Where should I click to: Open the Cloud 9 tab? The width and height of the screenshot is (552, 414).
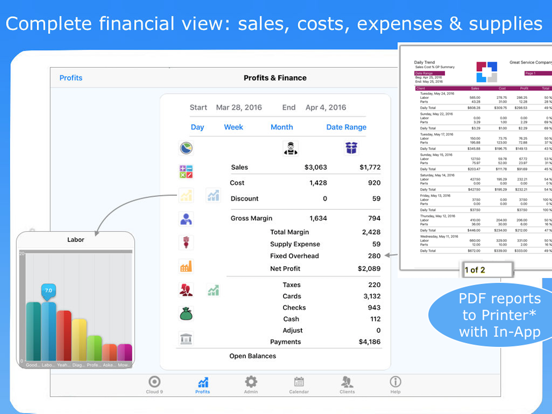[x=155, y=384]
